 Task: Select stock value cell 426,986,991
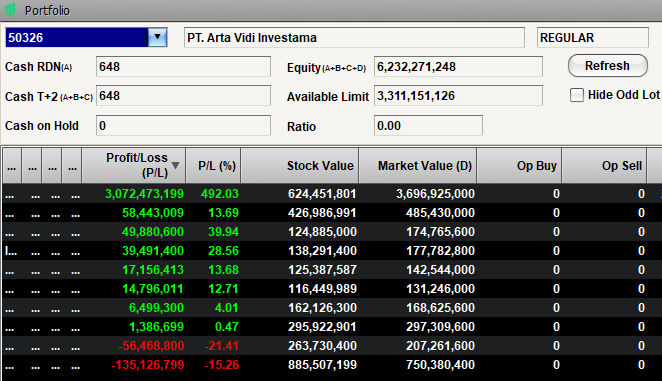pyautogui.click(x=322, y=213)
